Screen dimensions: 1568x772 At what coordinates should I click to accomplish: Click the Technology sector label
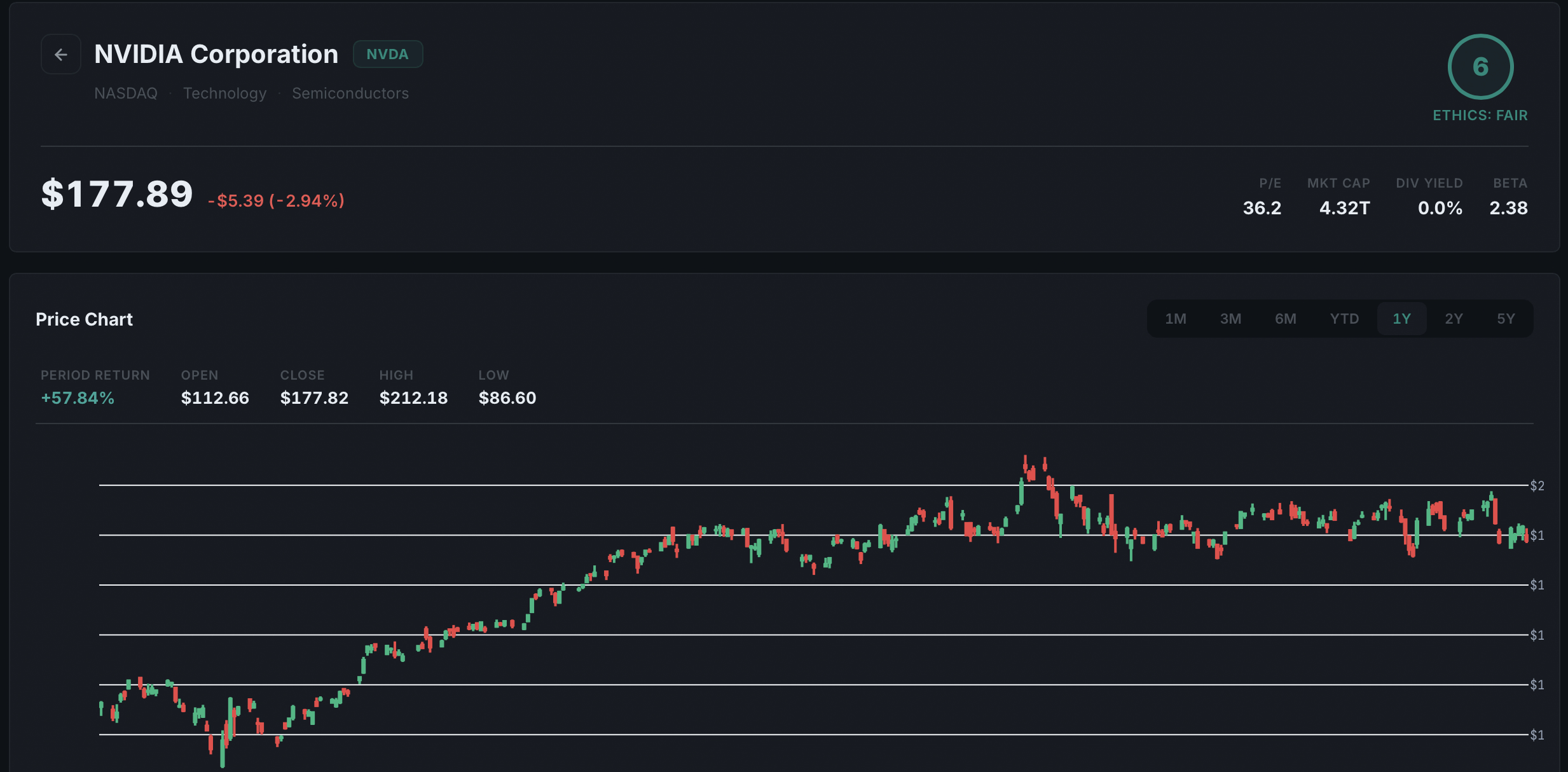click(224, 93)
